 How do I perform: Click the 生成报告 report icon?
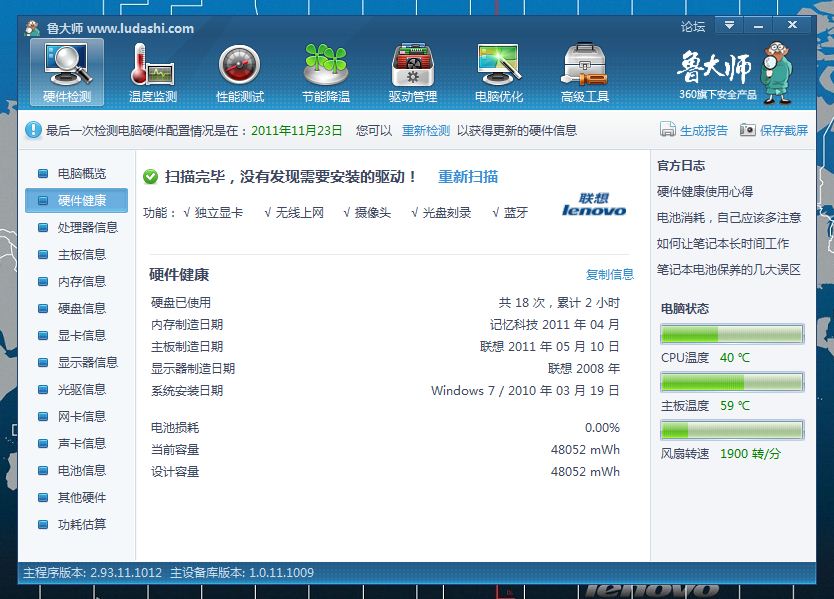(x=668, y=129)
